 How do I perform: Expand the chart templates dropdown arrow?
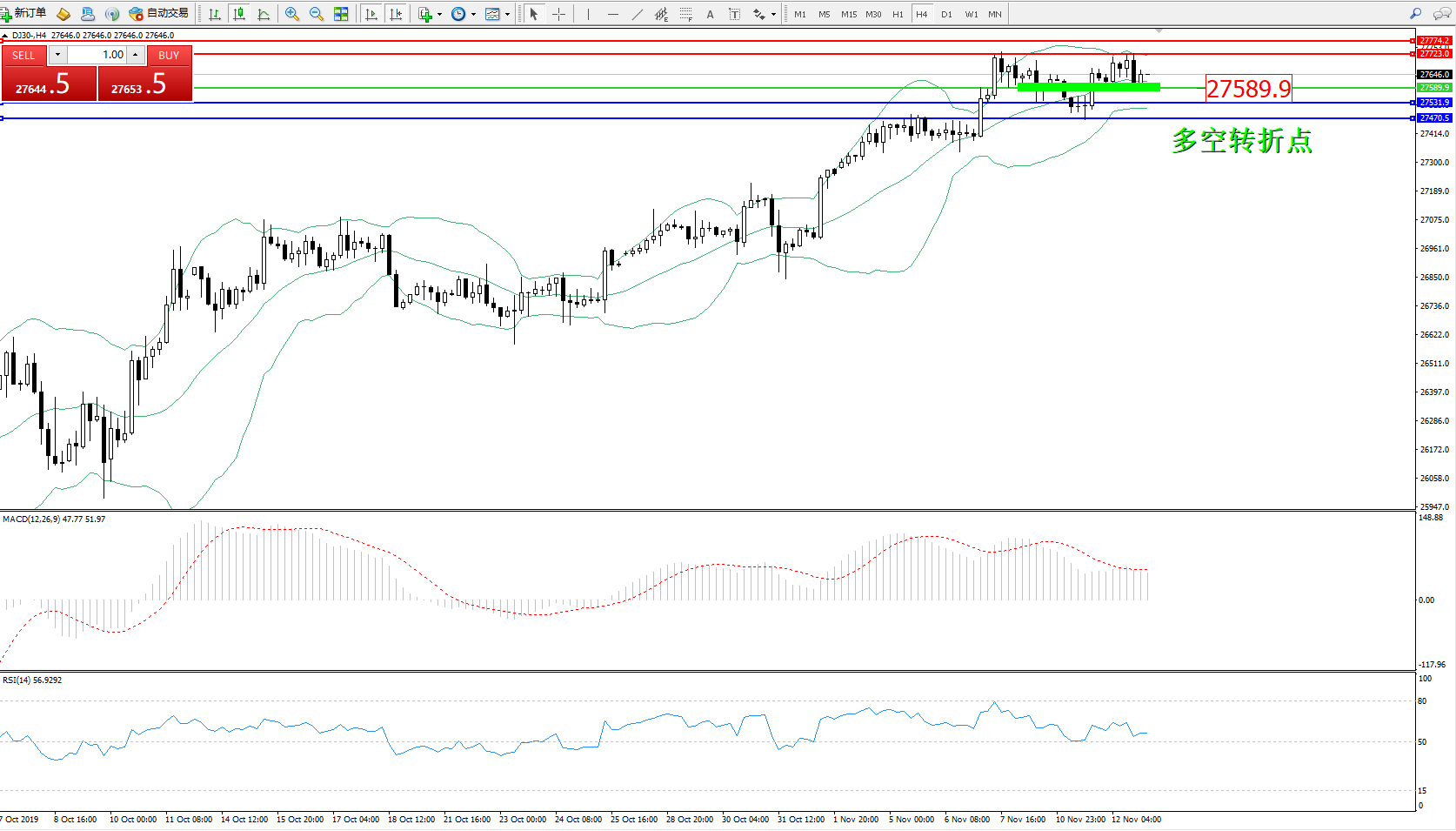click(507, 14)
